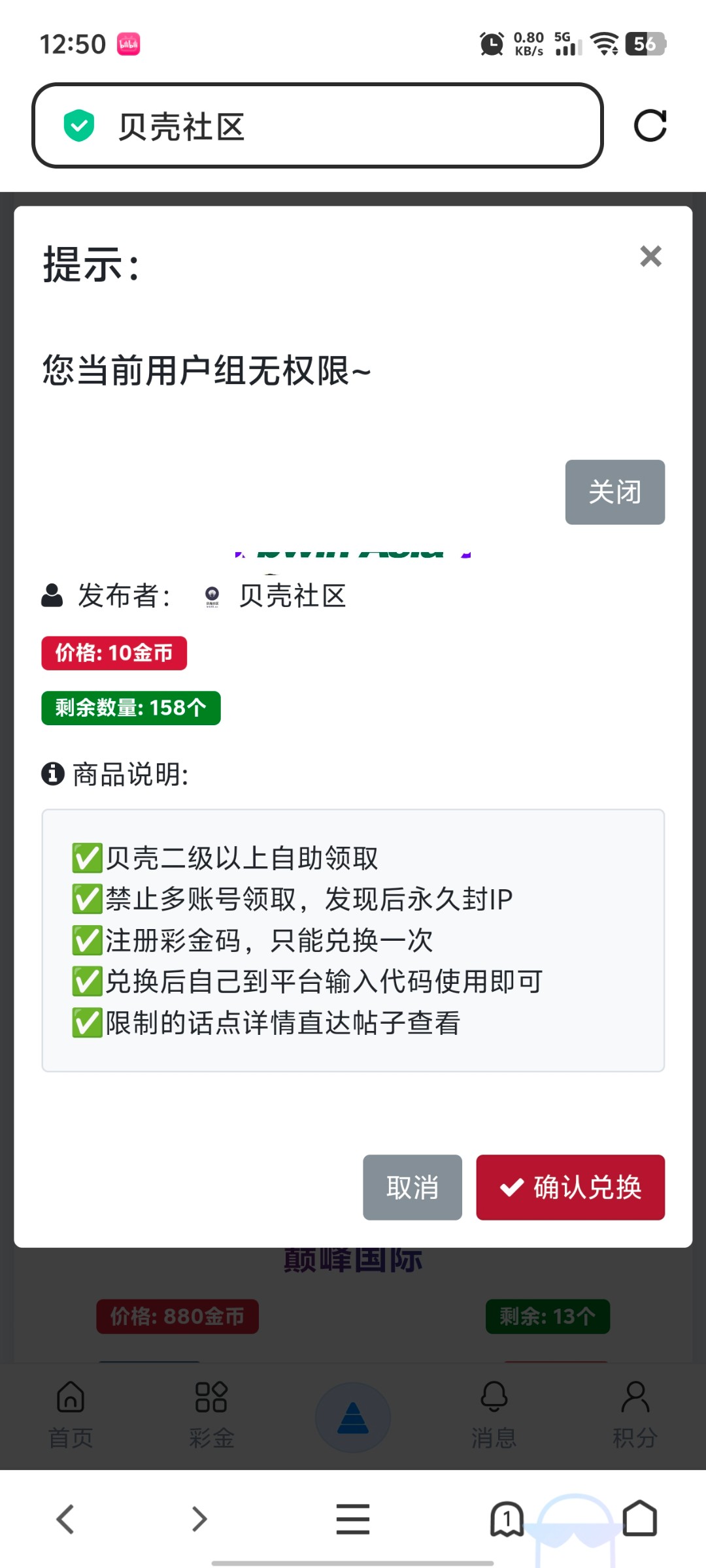The width and height of the screenshot is (706, 1568).
Task: Go to the 积分 profile tab
Action: [635, 1415]
